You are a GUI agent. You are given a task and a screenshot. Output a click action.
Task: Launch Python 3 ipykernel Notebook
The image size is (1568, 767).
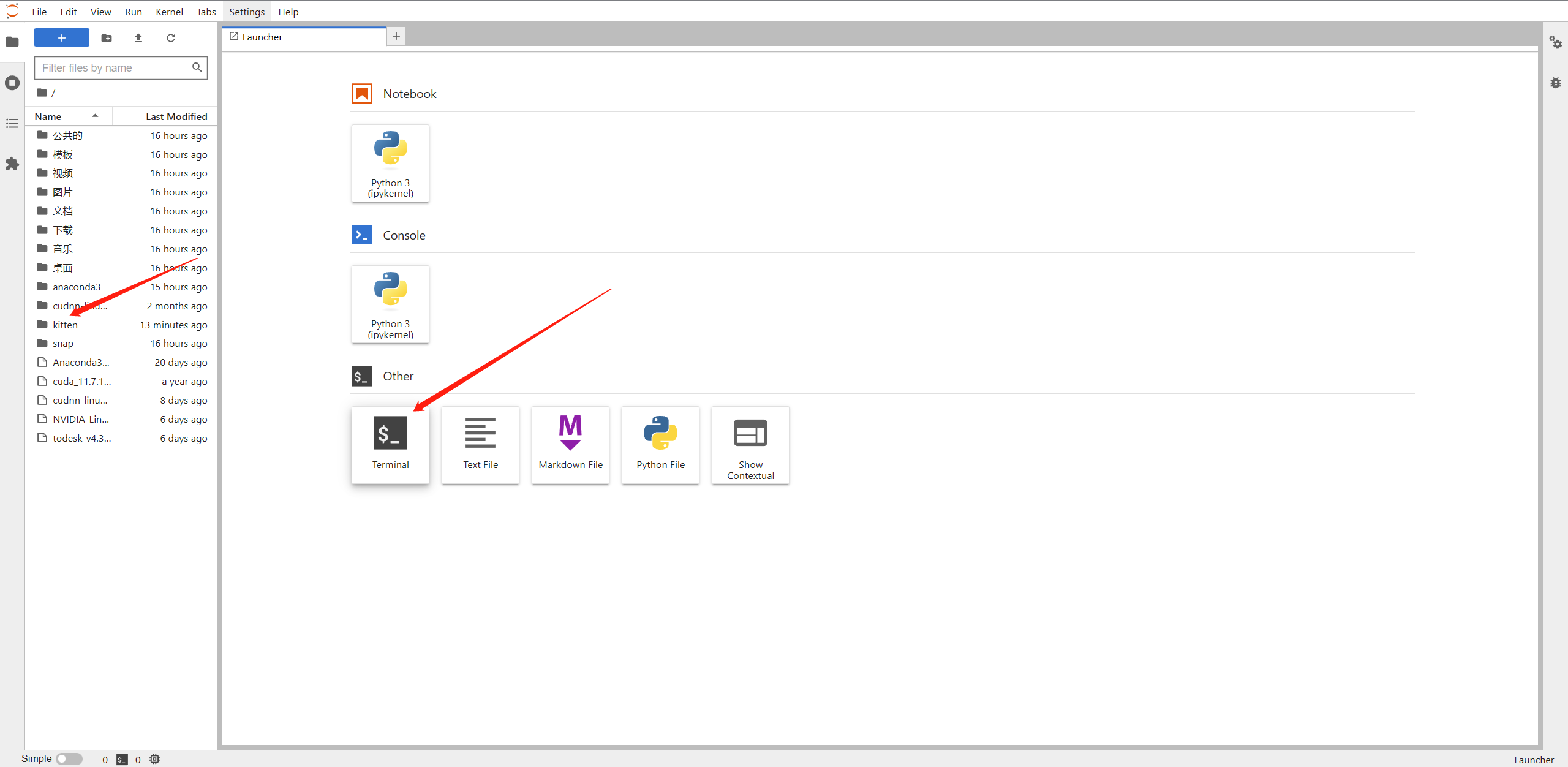(x=390, y=164)
